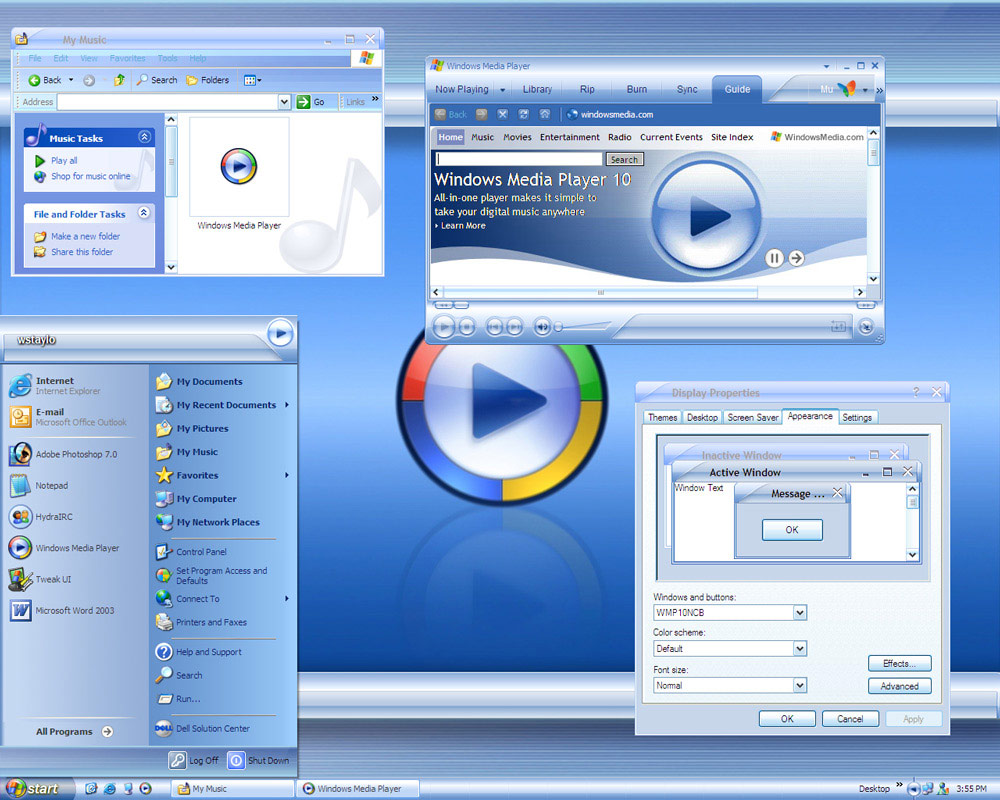Expand the Now Playing dropdown arrow
This screenshot has width=1000, height=800.
(x=503, y=90)
